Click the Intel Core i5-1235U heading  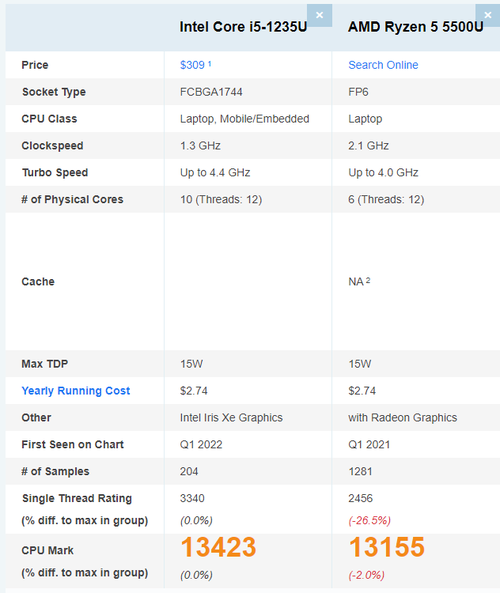[243, 27]
